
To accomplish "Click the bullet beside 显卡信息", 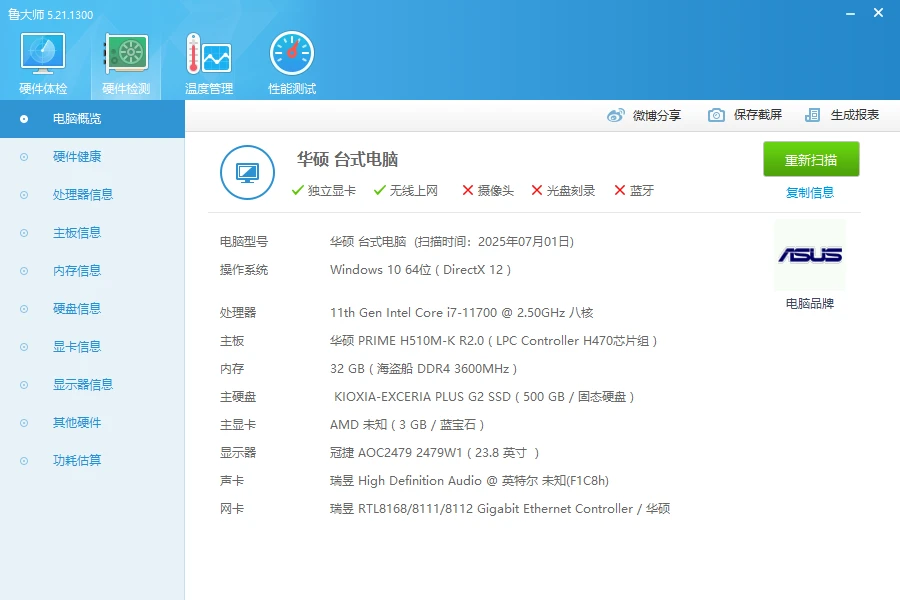I will (24, 346).
